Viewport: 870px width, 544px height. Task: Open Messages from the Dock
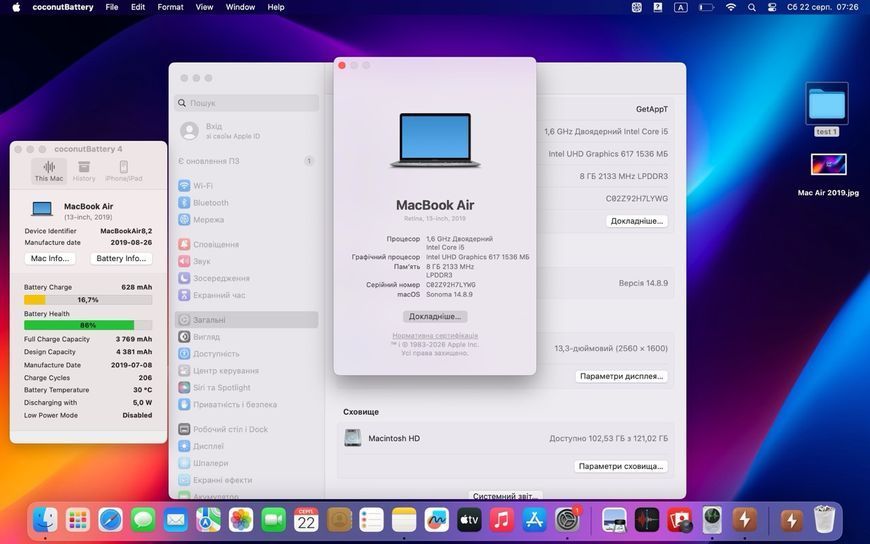[x=143, y=520]
